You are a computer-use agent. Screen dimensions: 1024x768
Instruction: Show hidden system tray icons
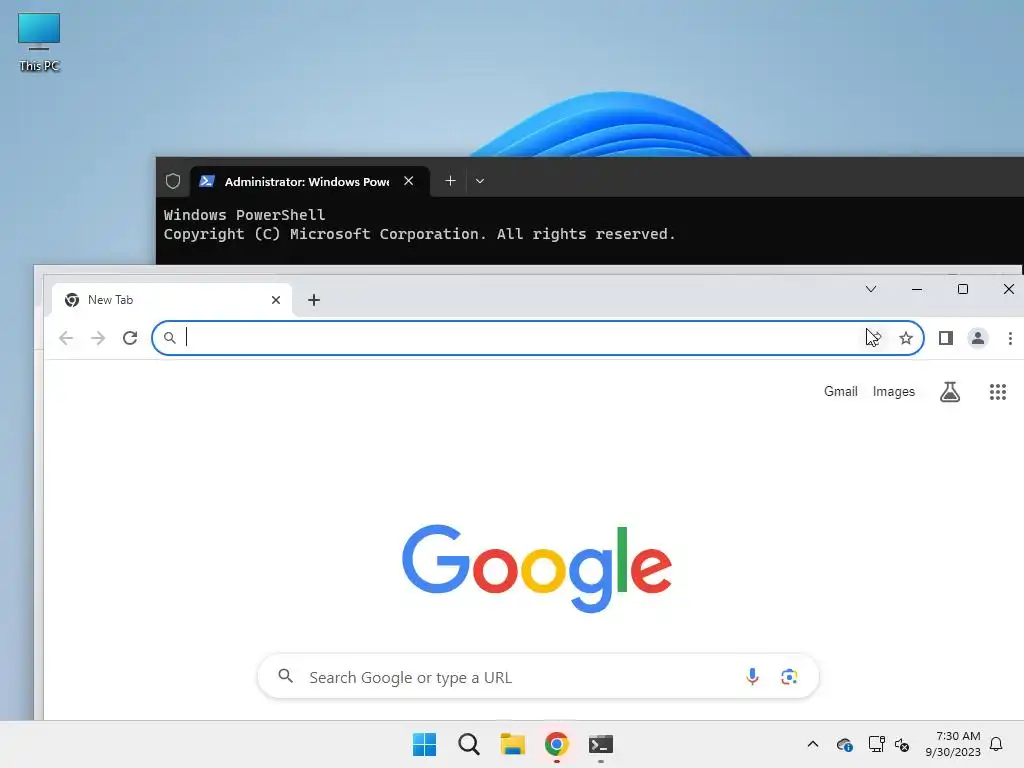point(812,744)
